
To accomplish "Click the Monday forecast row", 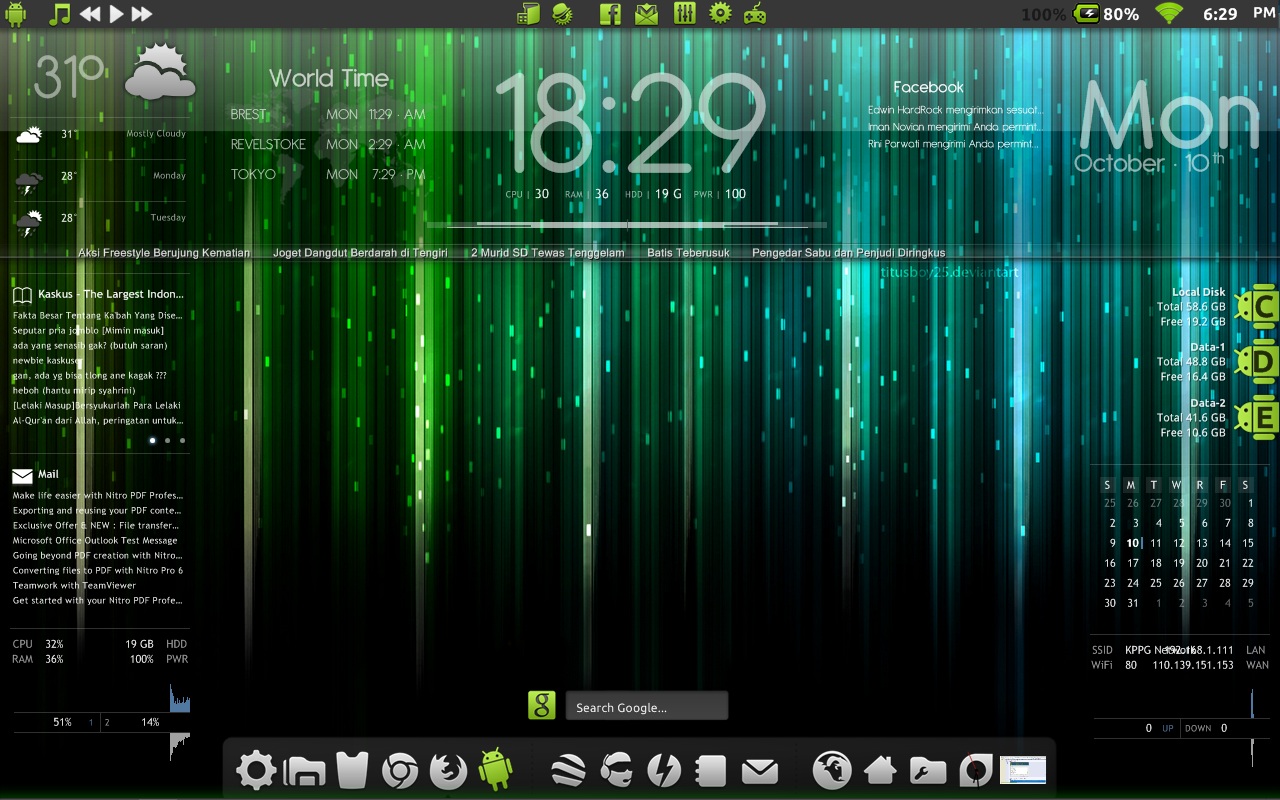I will pos(100,181).
